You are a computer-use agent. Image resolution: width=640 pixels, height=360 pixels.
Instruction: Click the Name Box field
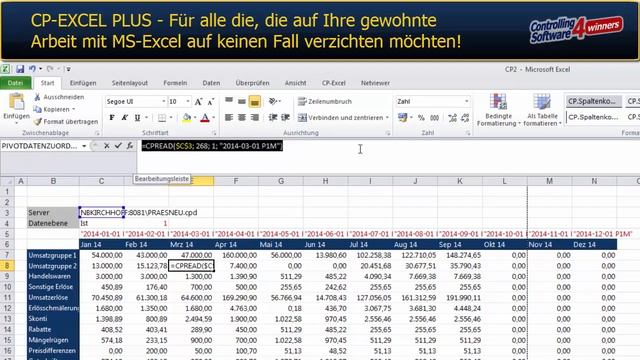pyautogui.click(x=40, y=146)
